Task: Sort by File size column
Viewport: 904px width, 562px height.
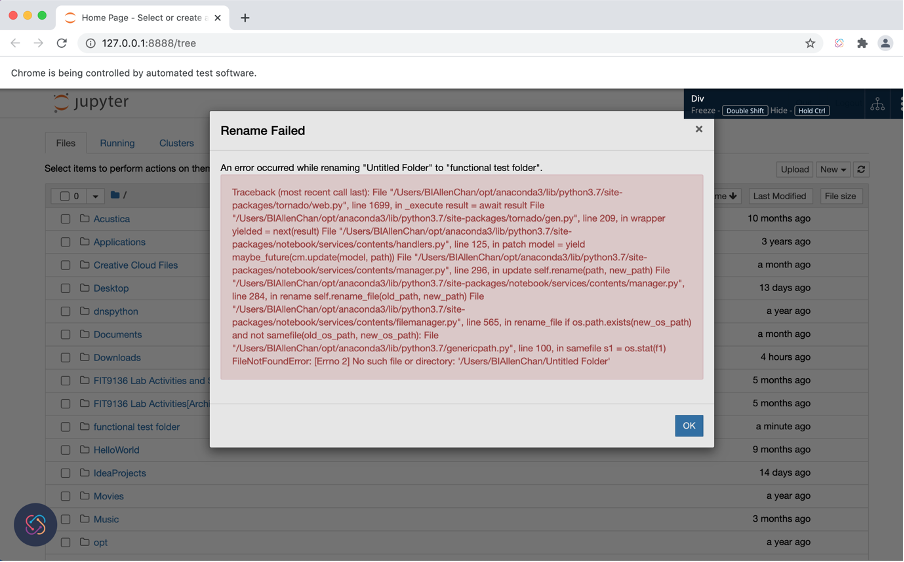Action: tap(840, 196)
